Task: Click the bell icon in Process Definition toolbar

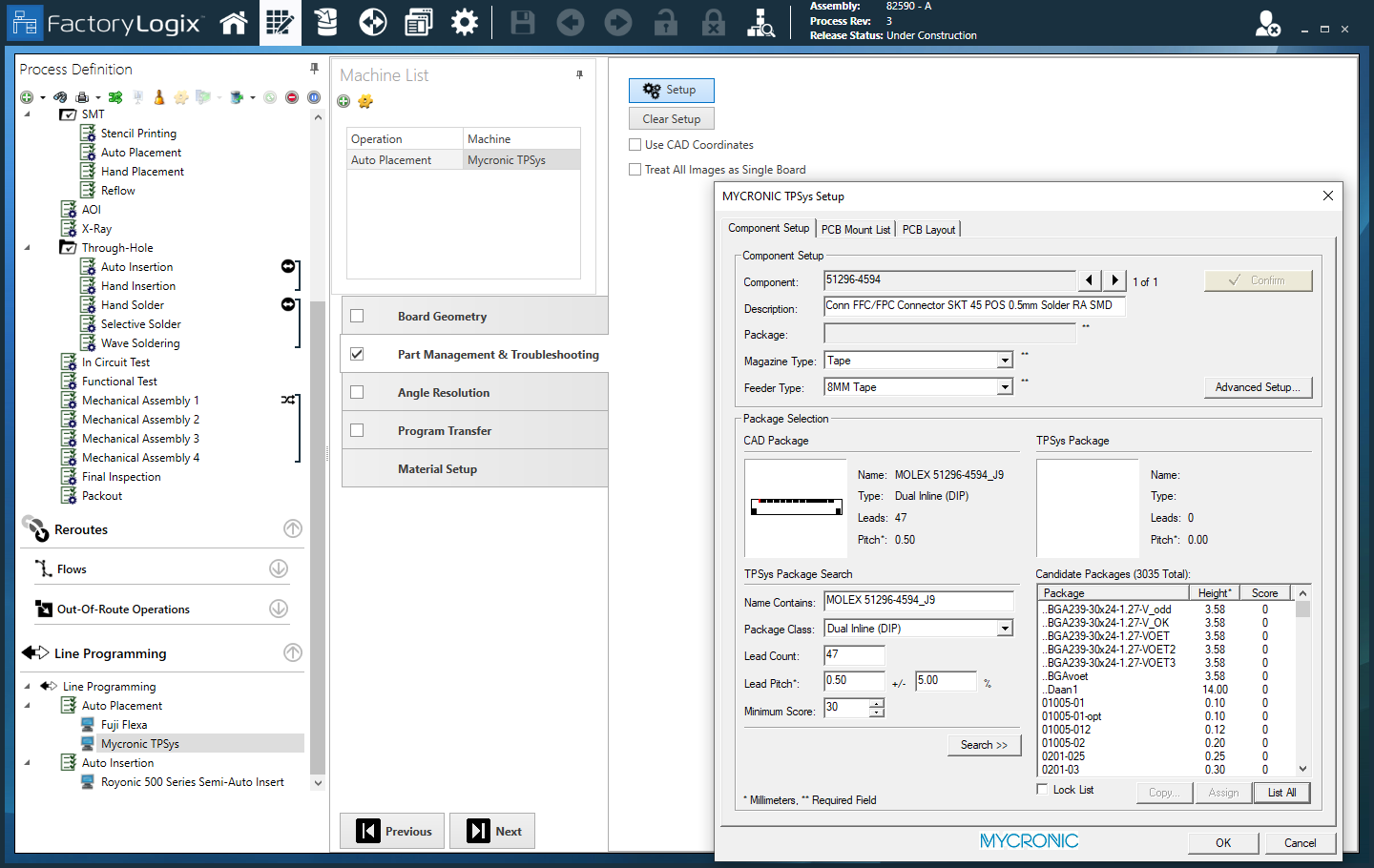Action: click(158, 96)
